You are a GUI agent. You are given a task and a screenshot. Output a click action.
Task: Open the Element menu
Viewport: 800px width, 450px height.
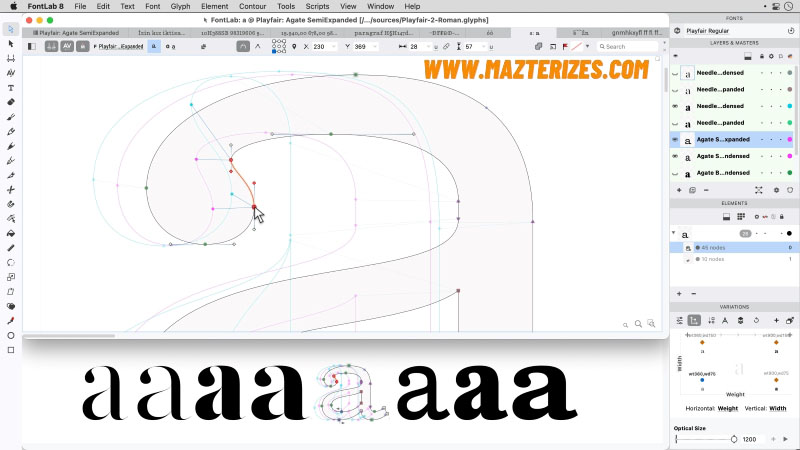(x=214, y=6)
